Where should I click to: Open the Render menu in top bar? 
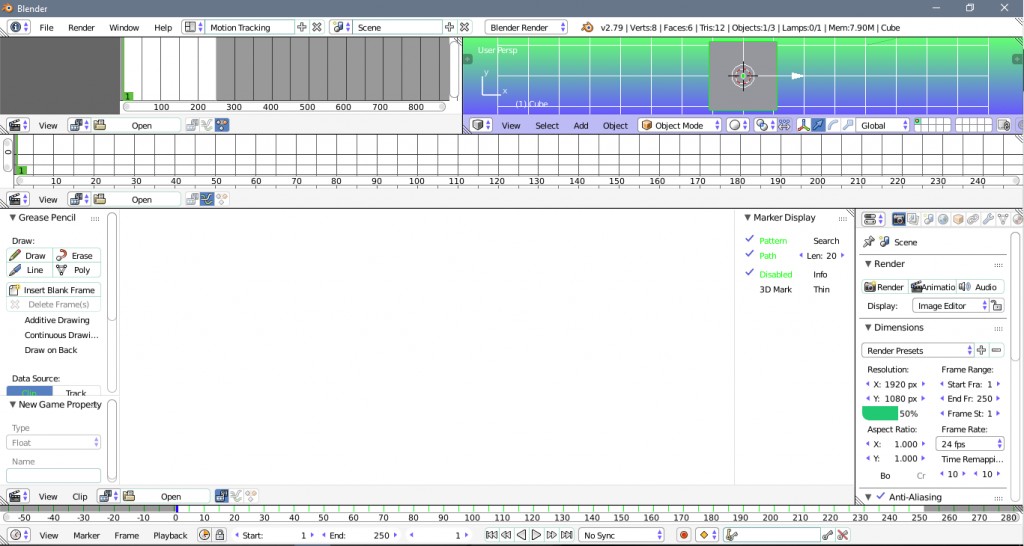pos(81,28)
